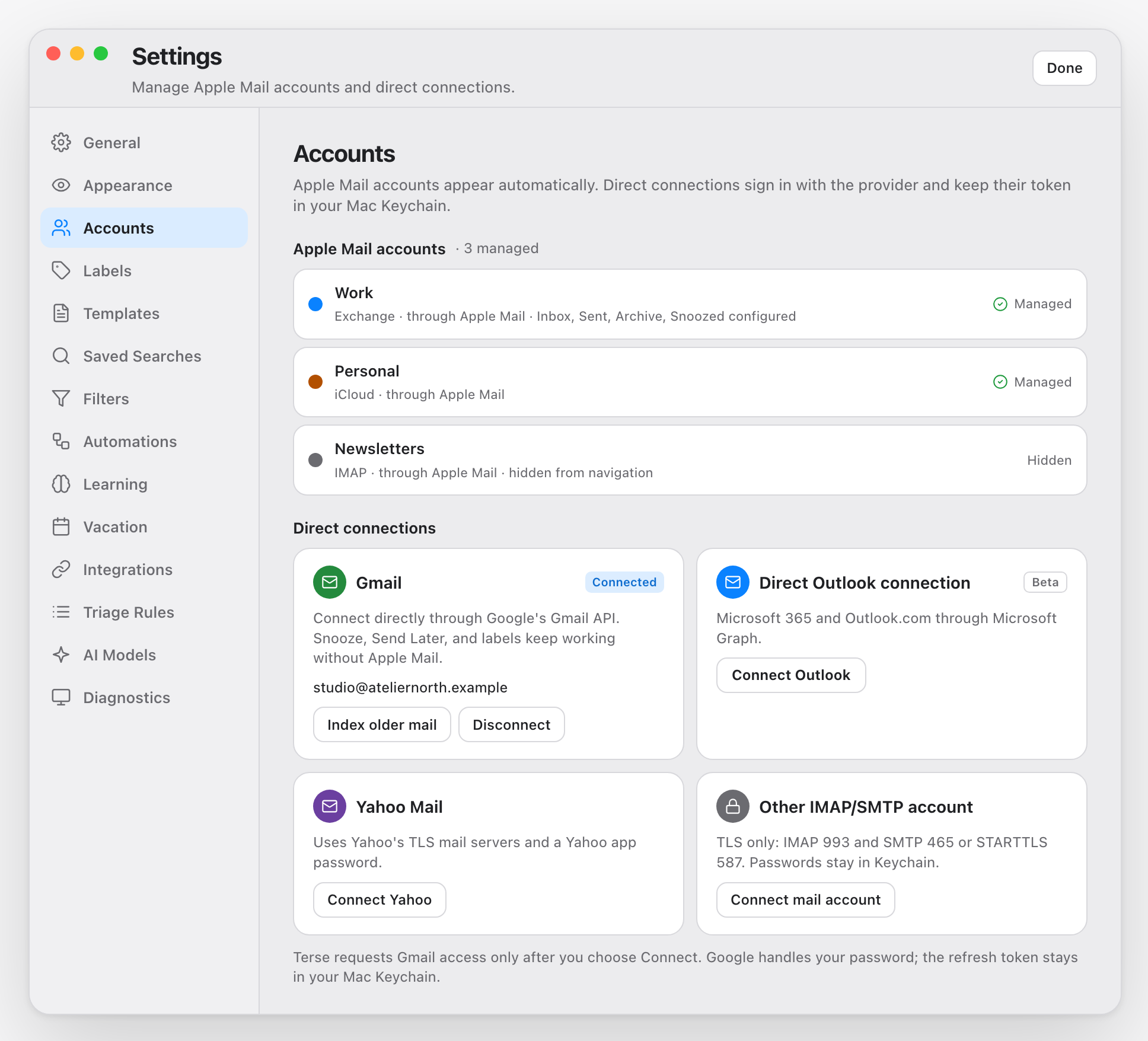1148x1041 pixels.
Task: Disconnect the Gmail account
Action: (512, 725)
